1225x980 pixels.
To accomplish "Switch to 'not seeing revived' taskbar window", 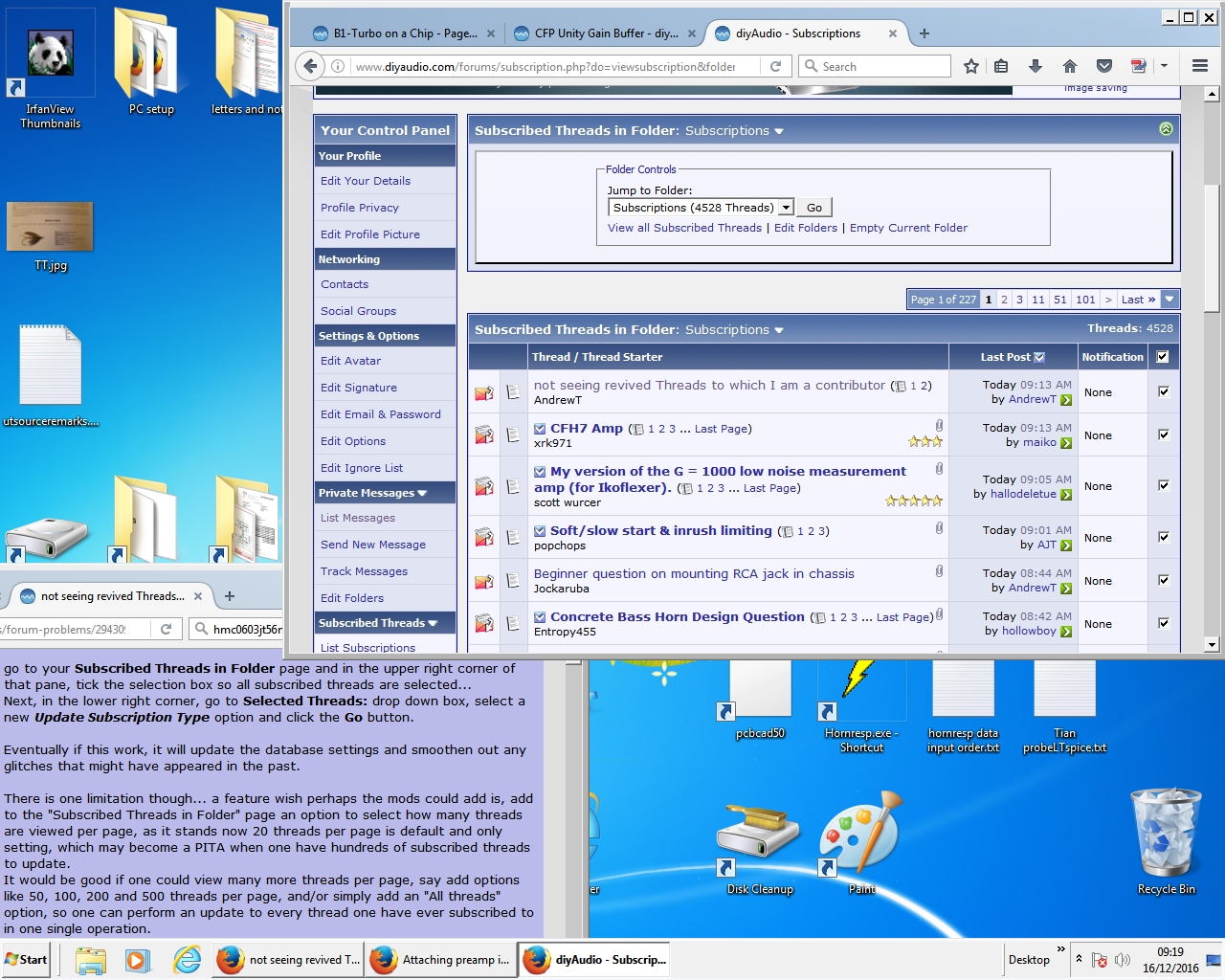I will point(288,960).
